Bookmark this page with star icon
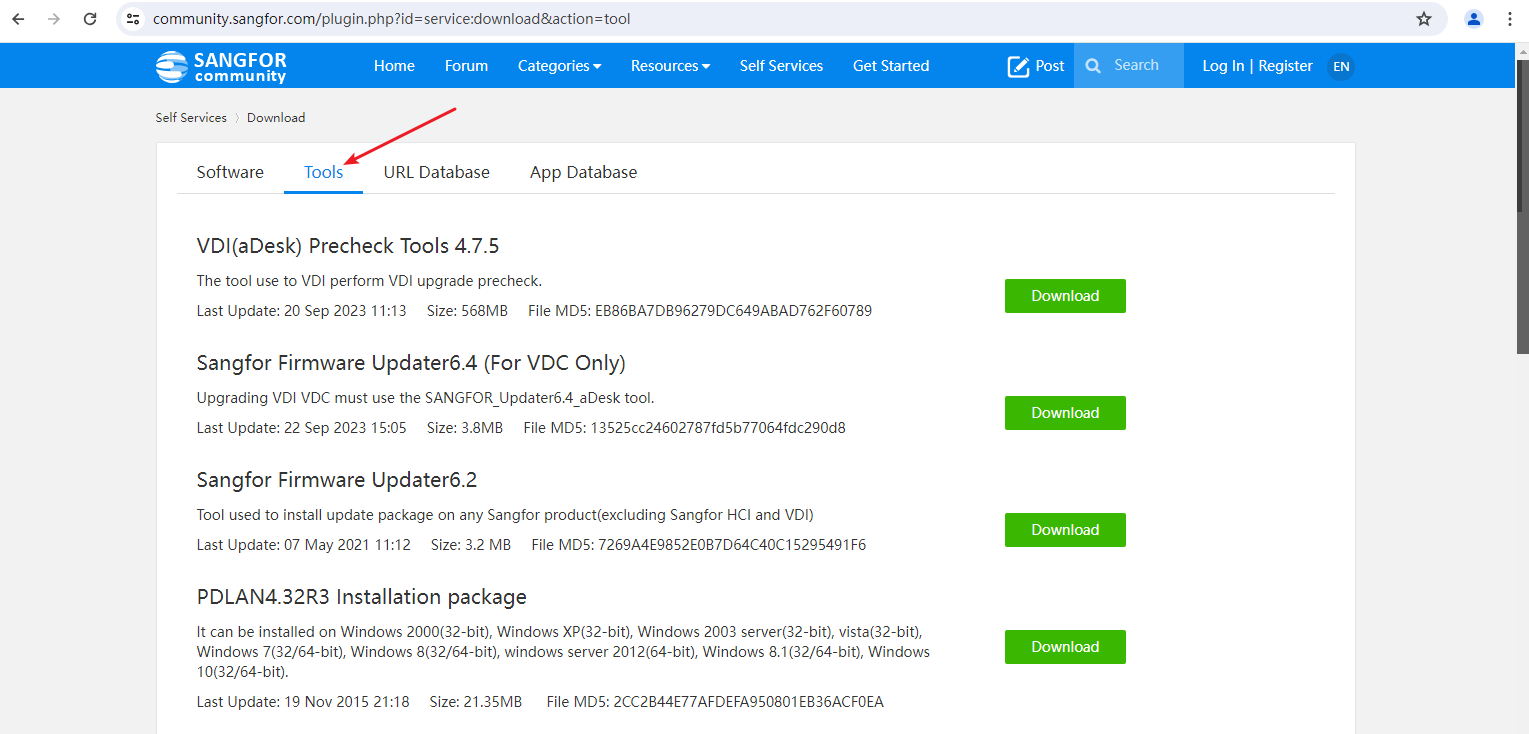 point(1424,19)
